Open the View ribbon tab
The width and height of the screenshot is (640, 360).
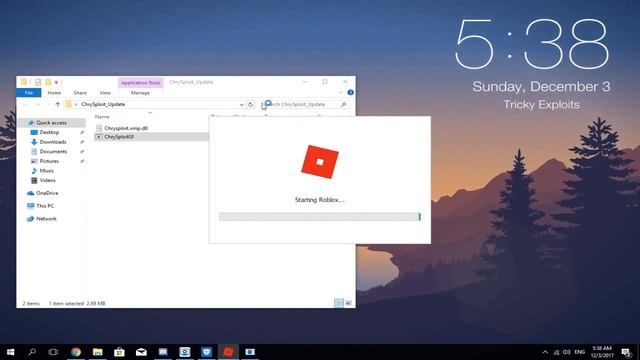[x=105, y=93]
